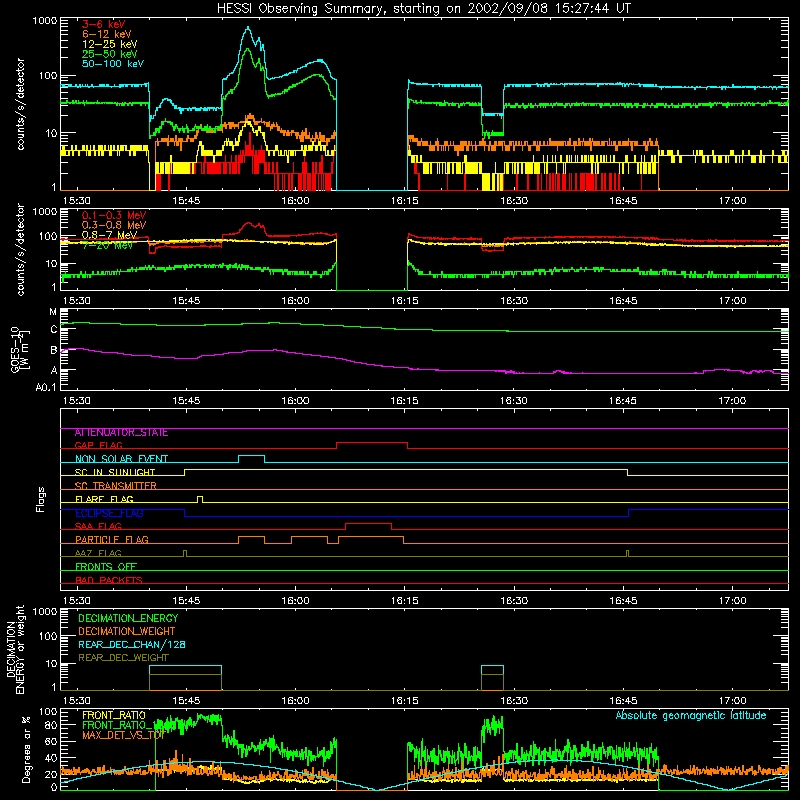The width and height of the screenshot is (800, 800).
Task: Click the SC_TRANSMITTER flag label
Action: click(x=115, y=486)
